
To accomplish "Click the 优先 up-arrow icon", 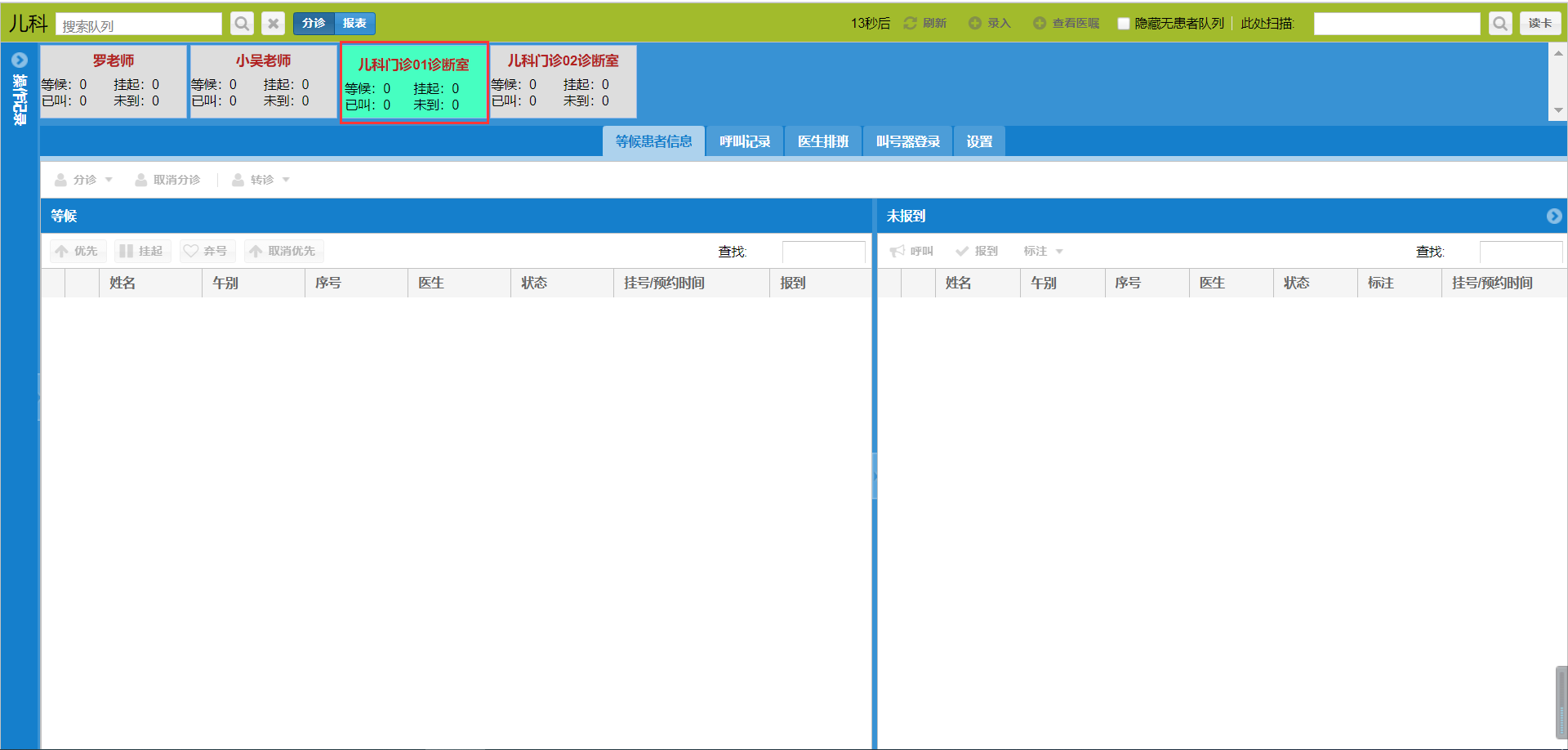I will coord(62,251).
